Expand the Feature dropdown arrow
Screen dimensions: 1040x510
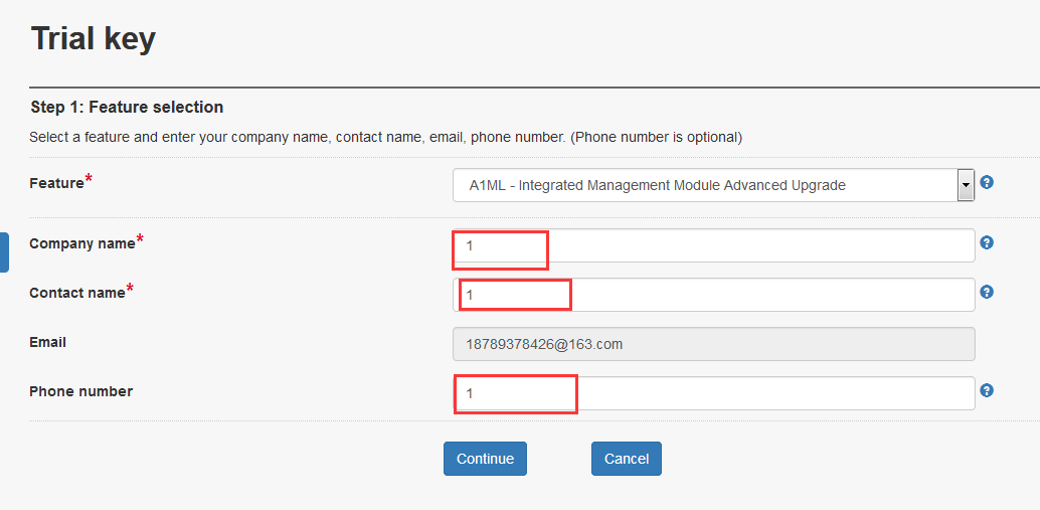965,185
